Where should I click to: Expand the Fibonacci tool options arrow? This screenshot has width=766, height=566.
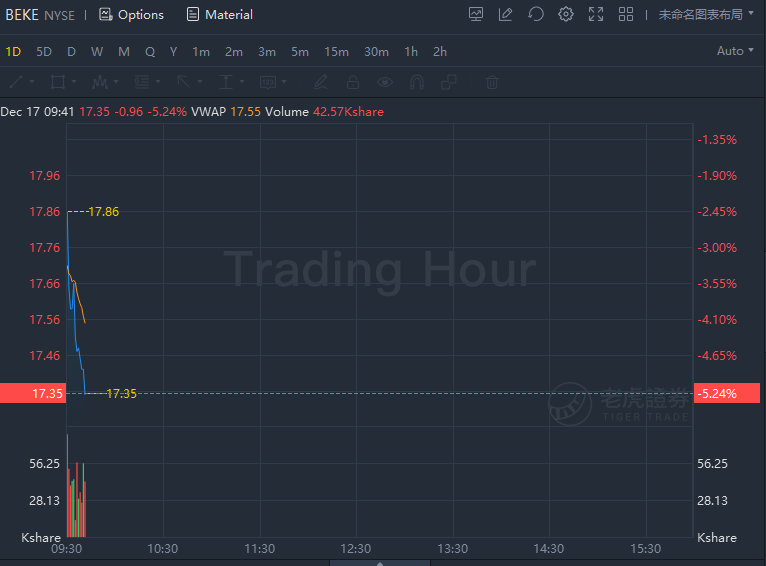pyautogui.click(x=158, y=82)
